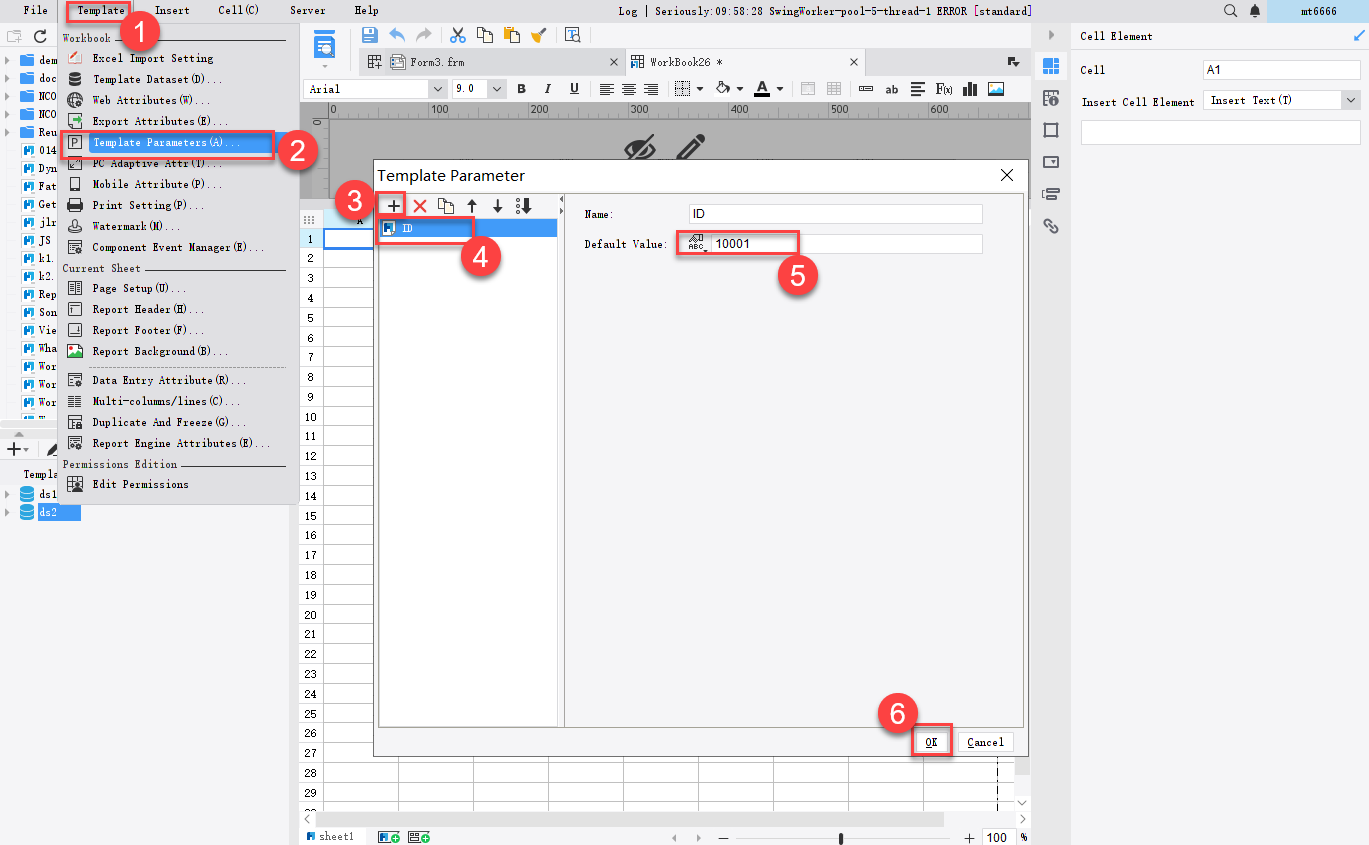Insert a chart using the chart toolbar icon

pos(969,89)
